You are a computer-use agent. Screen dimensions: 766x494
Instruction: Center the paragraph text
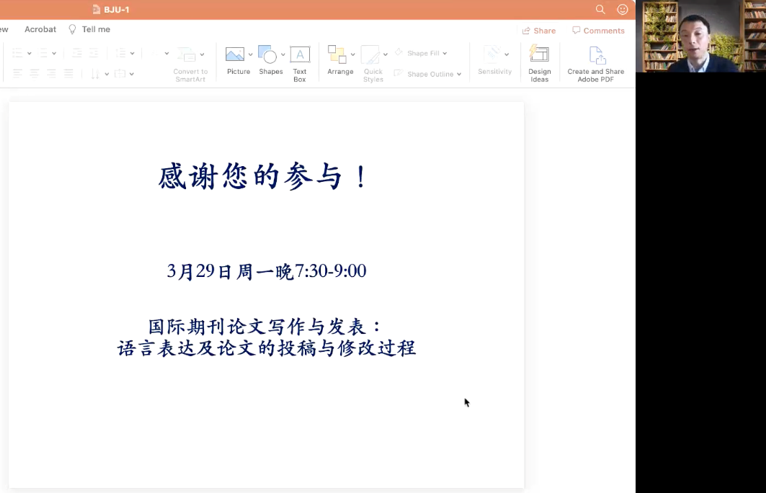pos(35,73)
